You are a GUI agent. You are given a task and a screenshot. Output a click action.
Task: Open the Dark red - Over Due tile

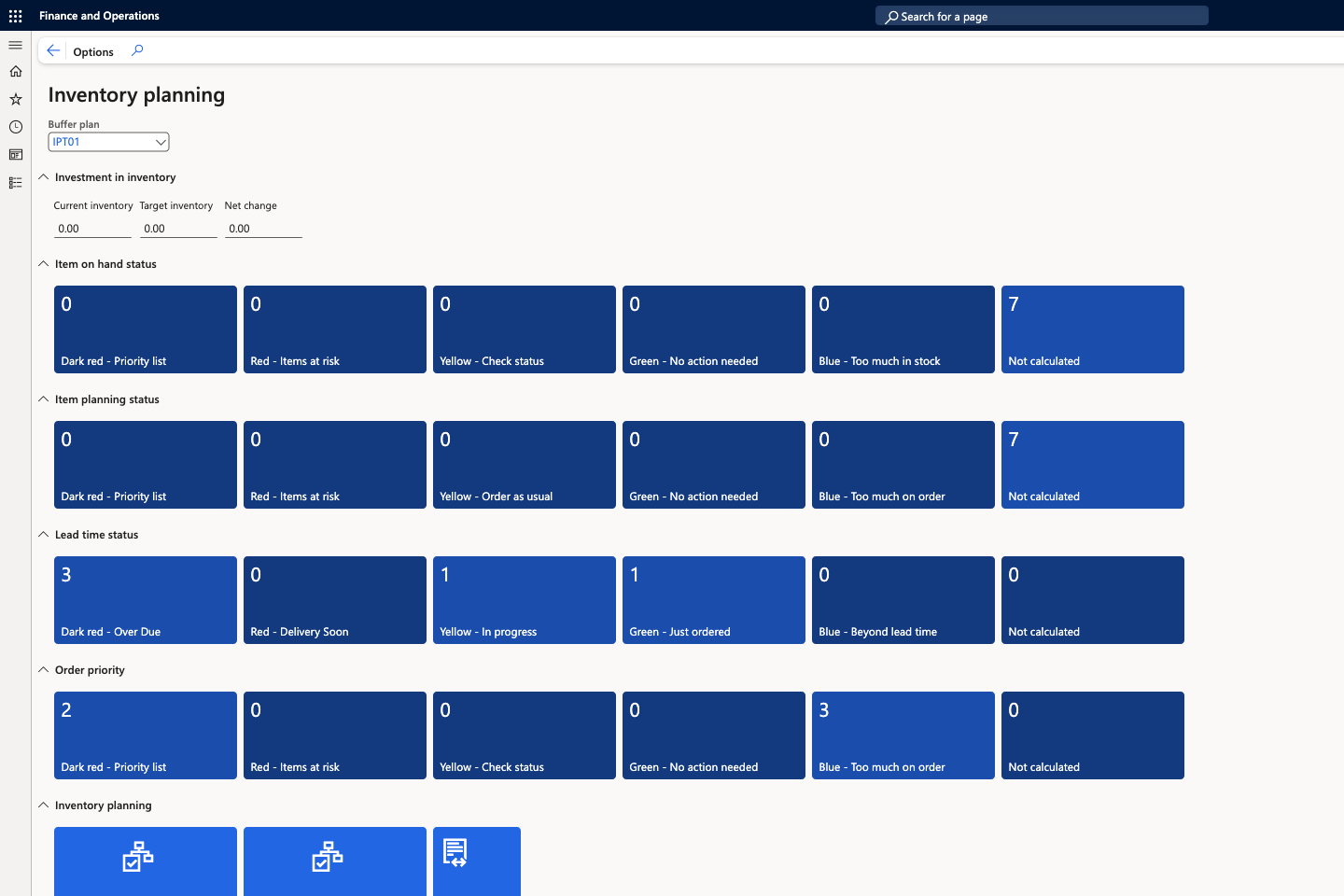[146, 600]
